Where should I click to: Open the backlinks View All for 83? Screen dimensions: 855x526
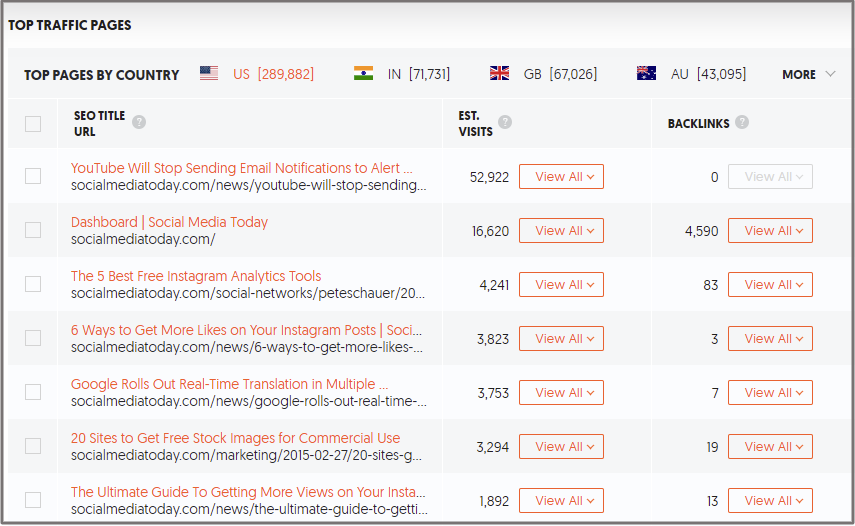[x=770, y=285]
